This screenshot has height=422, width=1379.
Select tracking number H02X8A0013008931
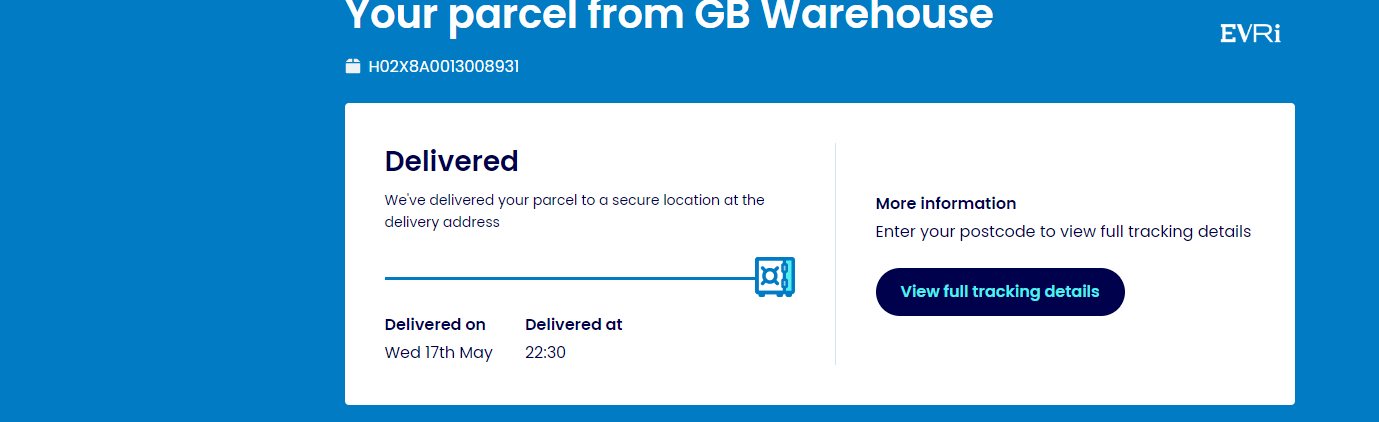pos(443,67)
